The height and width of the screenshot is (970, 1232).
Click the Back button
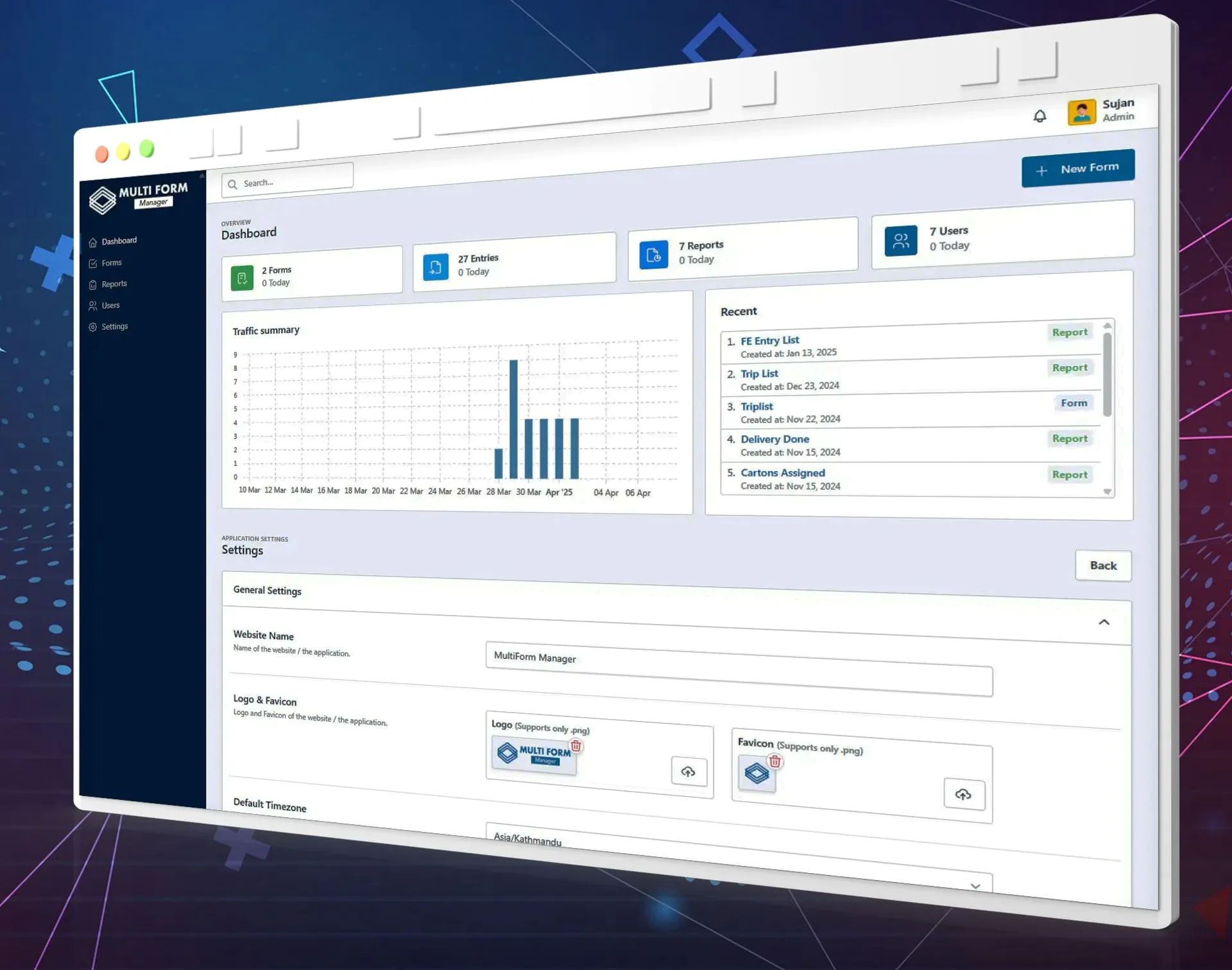point(1103,565)
